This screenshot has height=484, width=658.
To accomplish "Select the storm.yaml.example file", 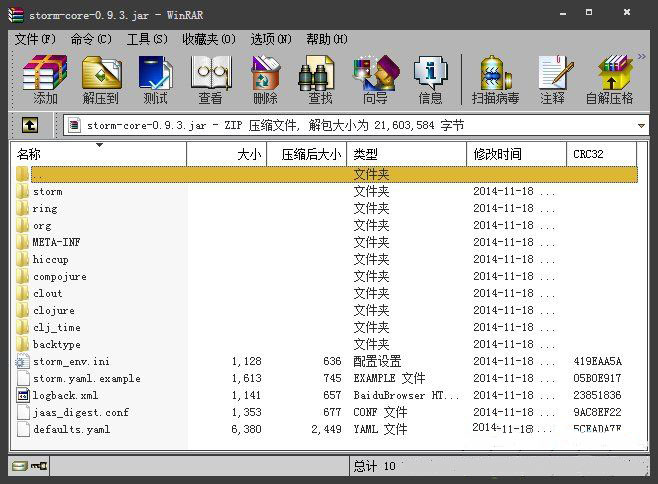I will click(86, 379).
